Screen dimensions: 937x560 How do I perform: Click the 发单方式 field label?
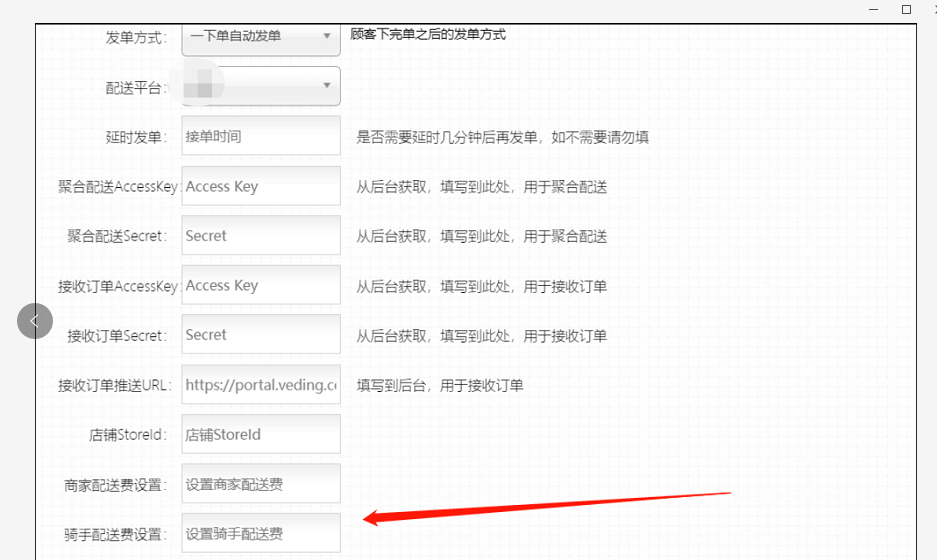tap(136, 37)
